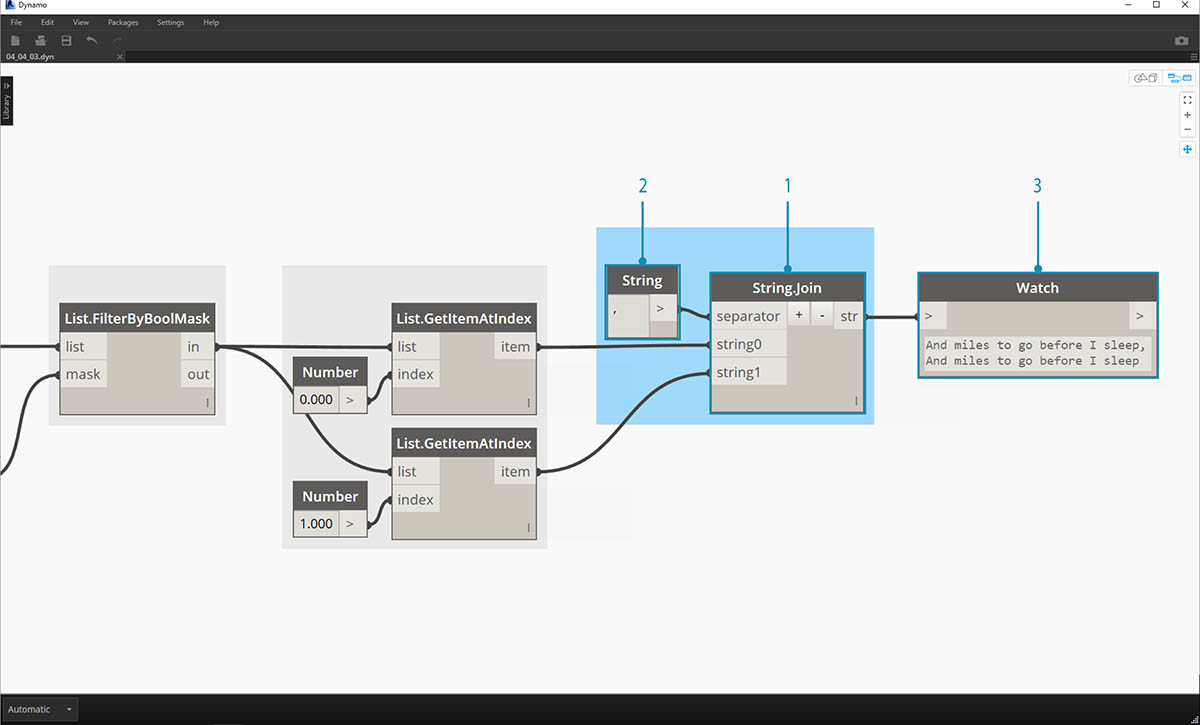Close the 04_04_03.dyn tab
The width and height of the screenshot is (1200, 725).
click(x=119, y=57)
